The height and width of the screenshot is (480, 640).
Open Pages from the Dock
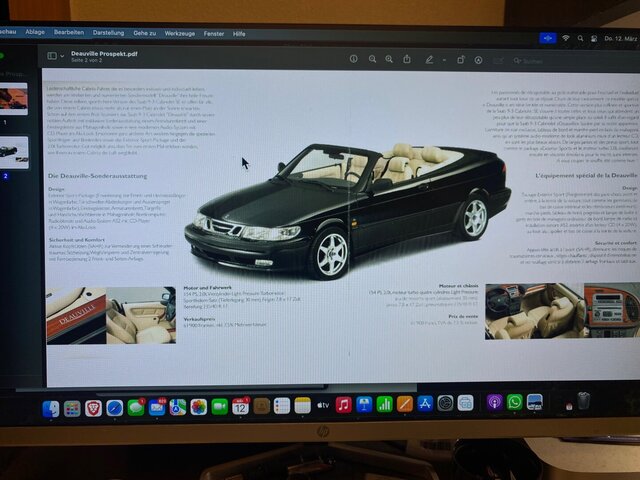(x=405, y=404)
